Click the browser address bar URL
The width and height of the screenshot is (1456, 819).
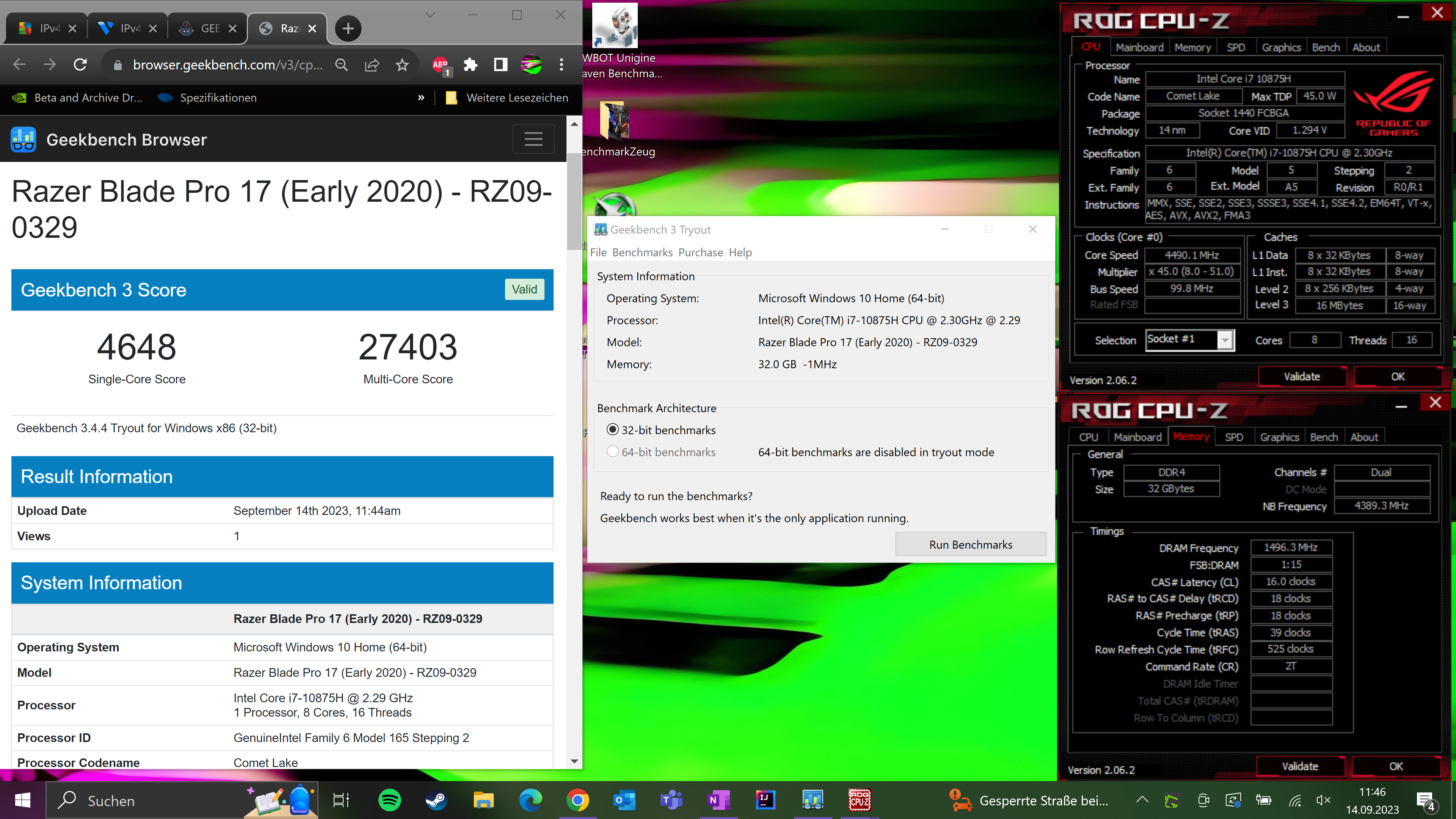click(228, 65)
